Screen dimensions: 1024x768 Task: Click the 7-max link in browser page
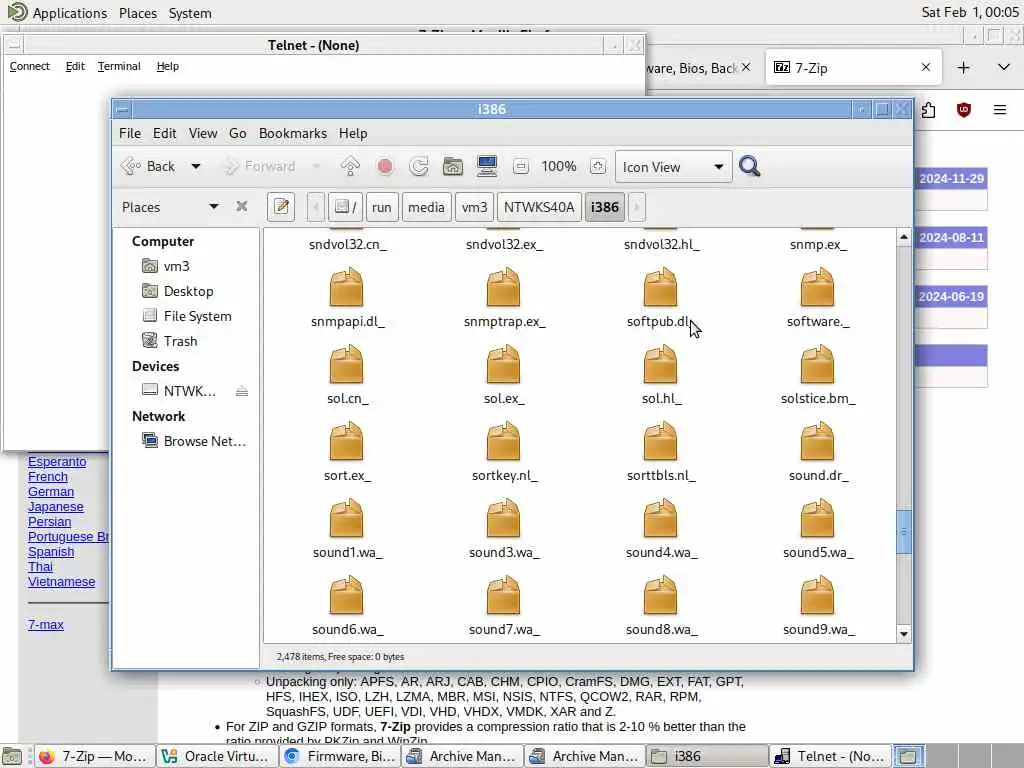(x=46, y=624)
